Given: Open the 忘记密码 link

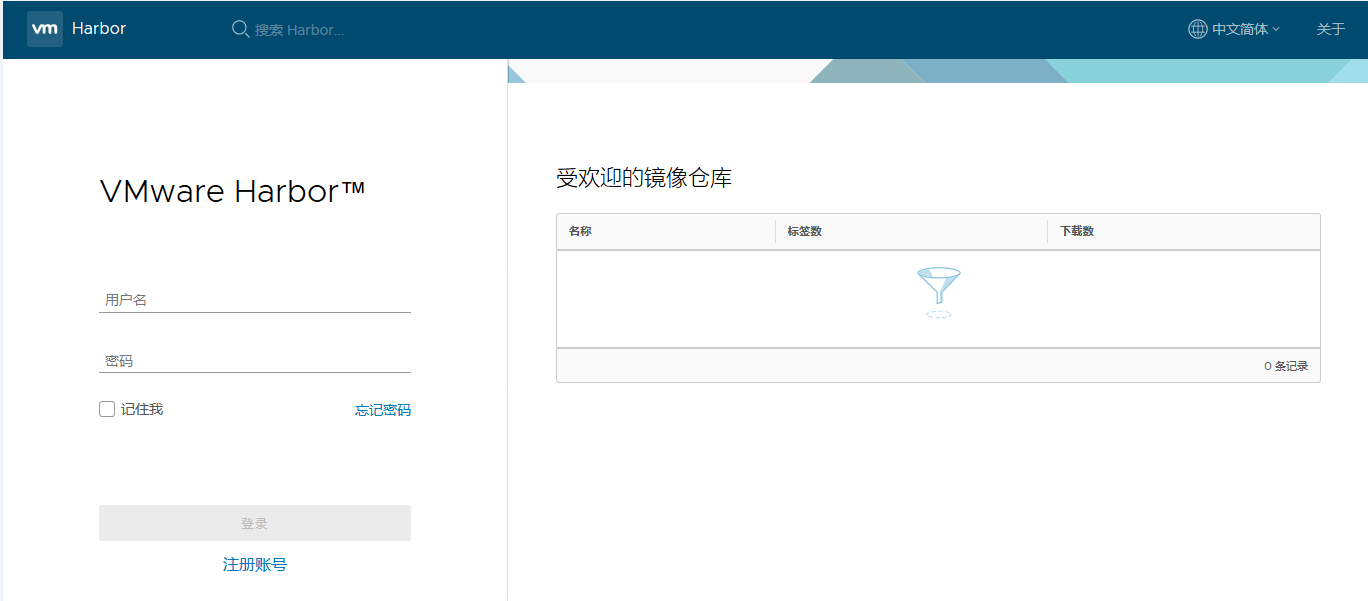Looking at the screenshot, I should coord(383,410).
